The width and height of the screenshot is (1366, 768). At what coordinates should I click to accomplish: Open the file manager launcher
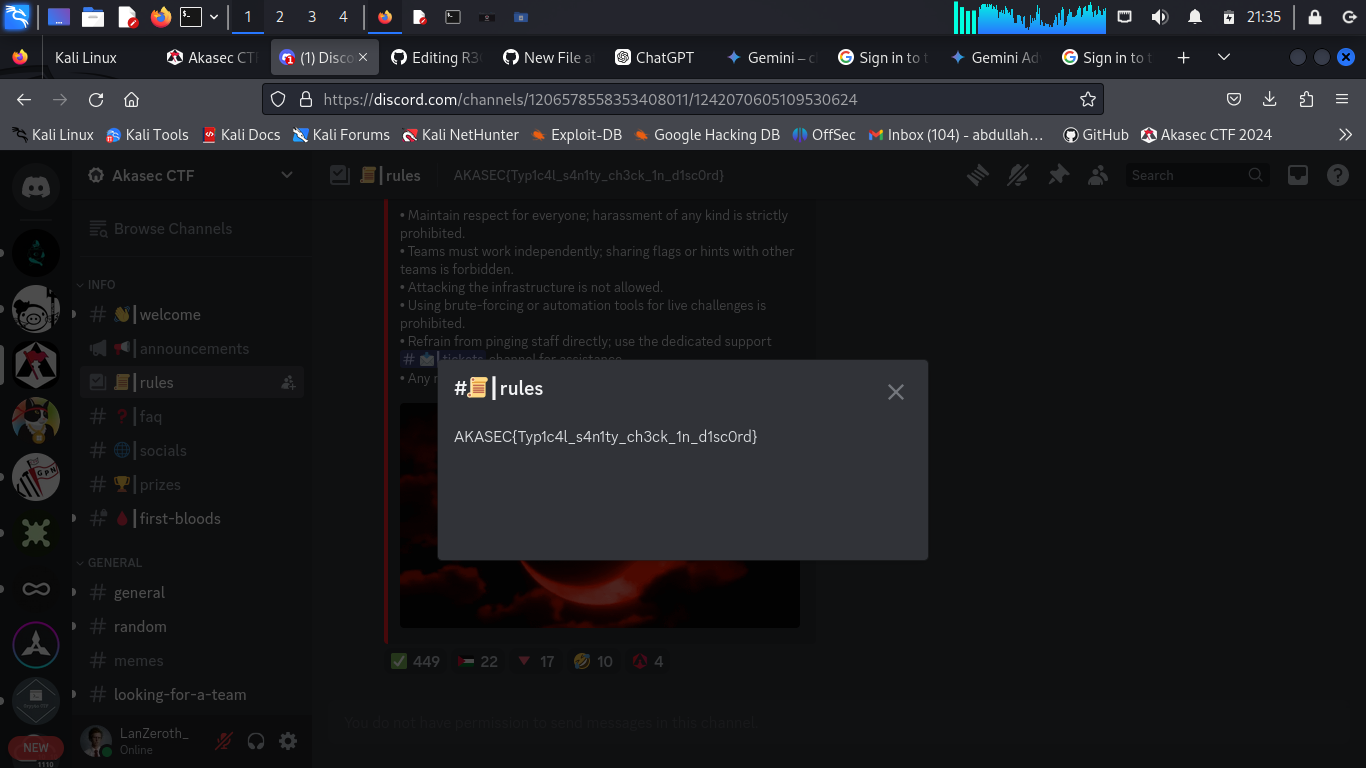coord(93,17)
